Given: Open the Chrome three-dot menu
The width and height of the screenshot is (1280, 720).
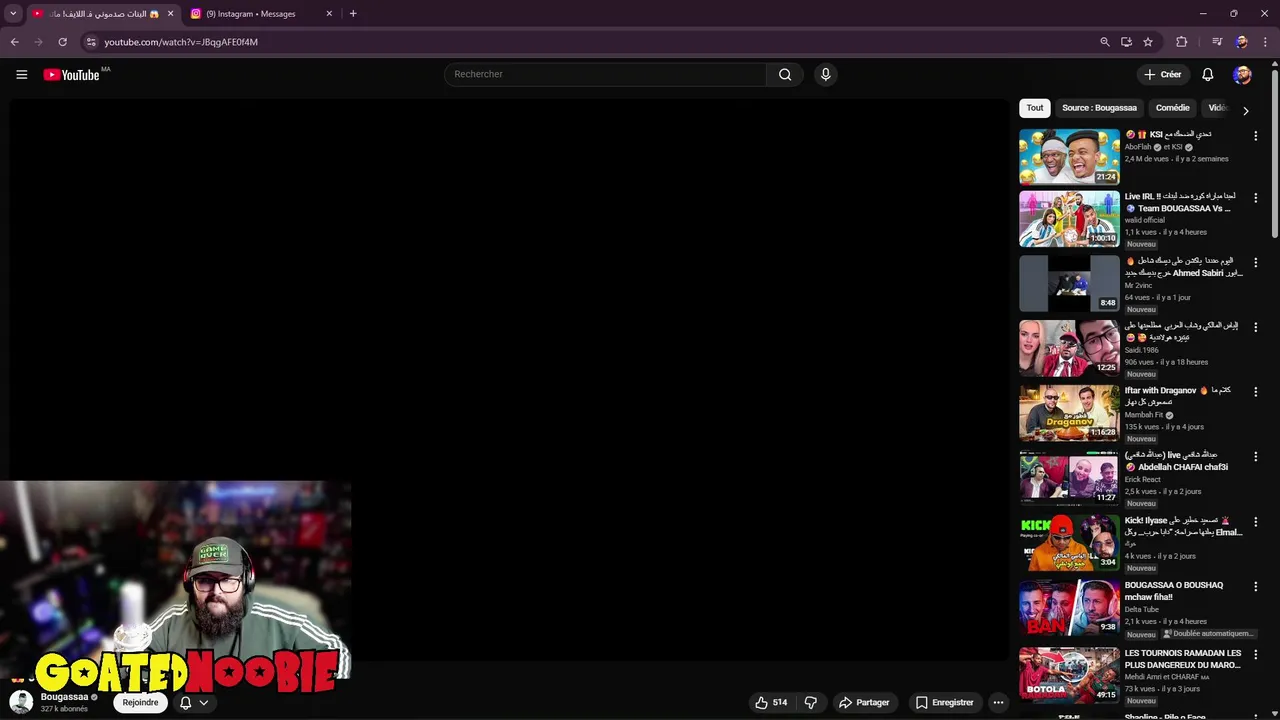Looking at the screenshot, I should coord(1265,42).
